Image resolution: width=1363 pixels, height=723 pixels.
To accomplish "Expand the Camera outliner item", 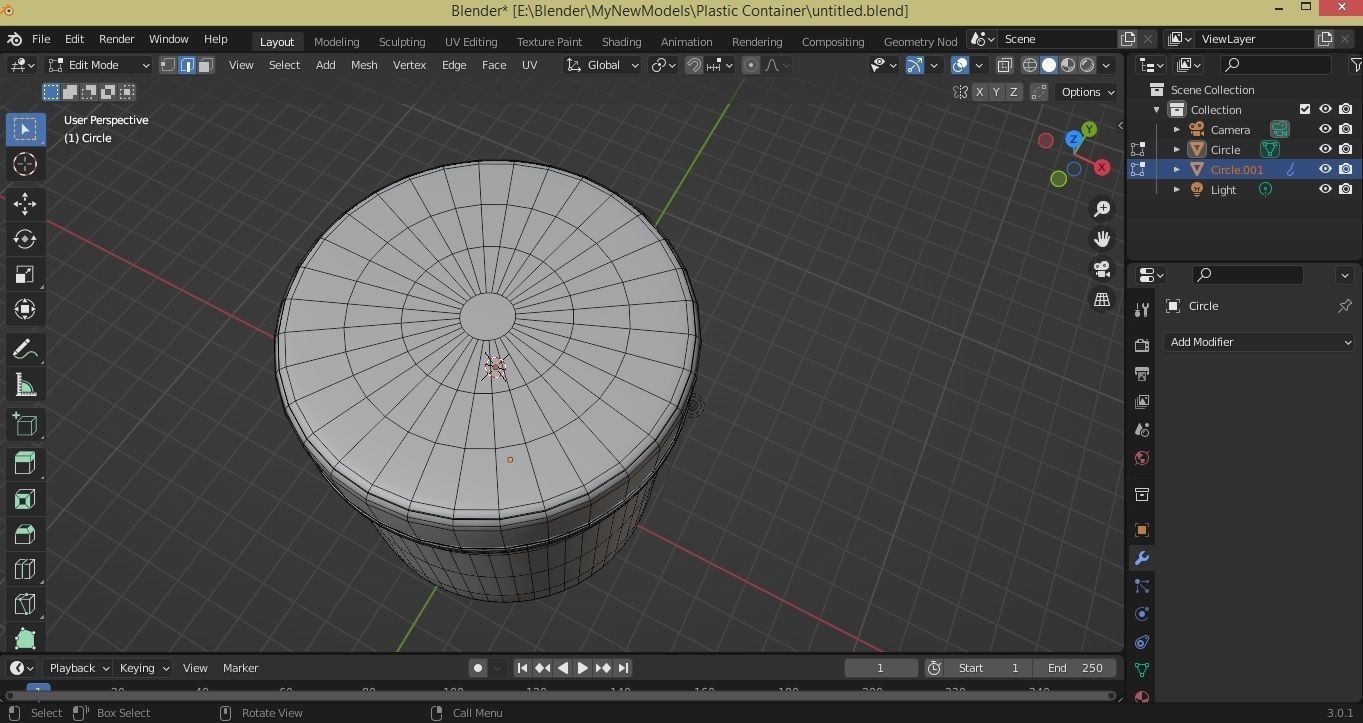I will click(x=1177, y=129).
